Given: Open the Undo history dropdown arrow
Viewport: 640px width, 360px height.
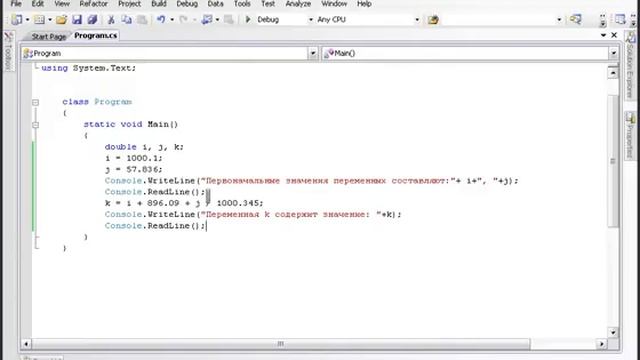Looking at the screenshot, I should 172,20.
